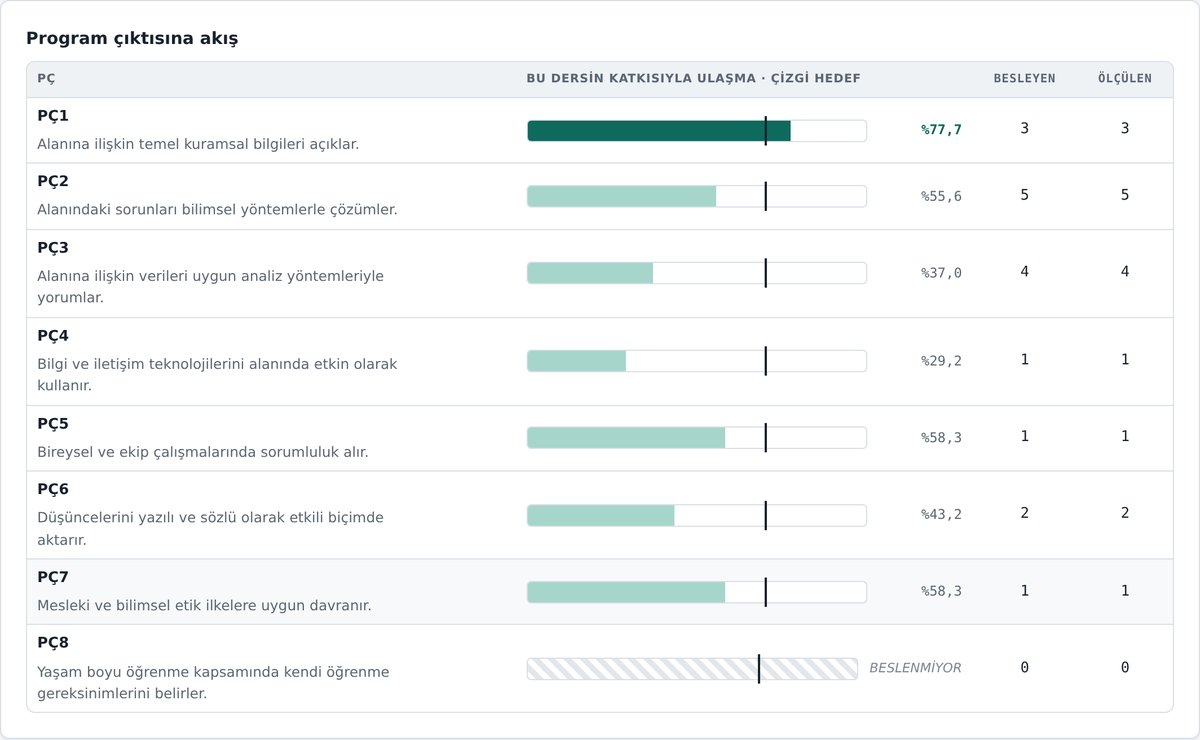
Task: Click the PÇ4 attainment progress bar
Action: [x=697, y=361]
